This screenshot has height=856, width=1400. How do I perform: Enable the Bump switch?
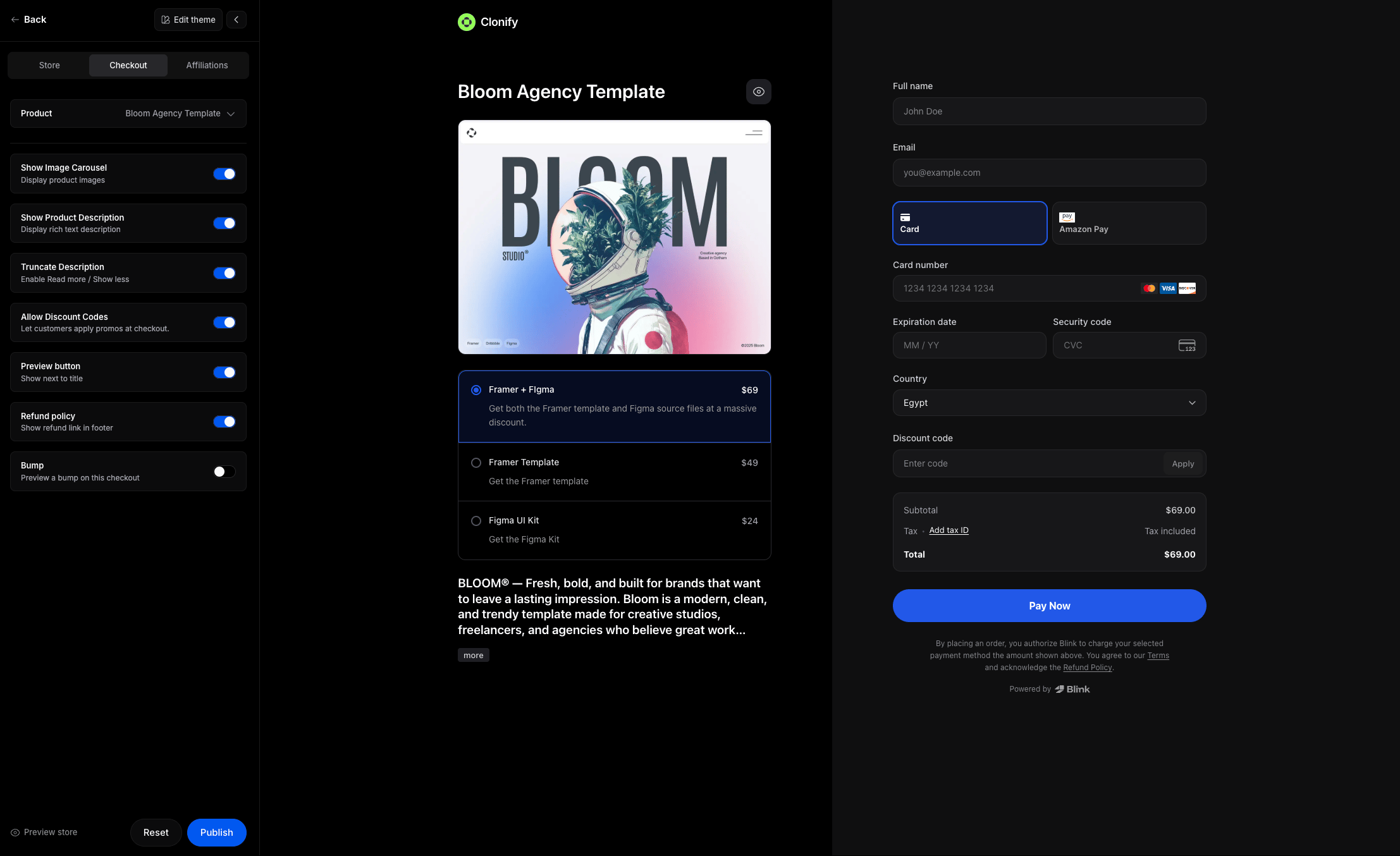click(x=224, y=472)
